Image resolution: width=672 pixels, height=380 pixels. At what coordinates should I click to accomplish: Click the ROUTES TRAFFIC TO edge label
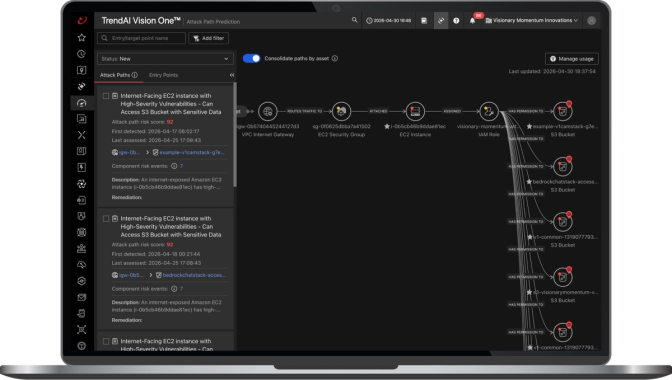tap(305, 111)
